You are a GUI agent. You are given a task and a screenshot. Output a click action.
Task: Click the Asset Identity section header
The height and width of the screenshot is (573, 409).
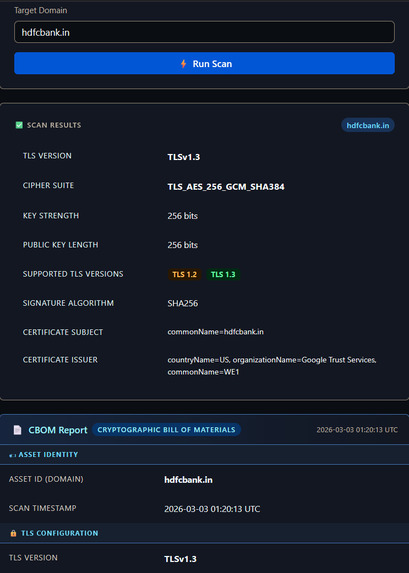[x=204, y=455]
